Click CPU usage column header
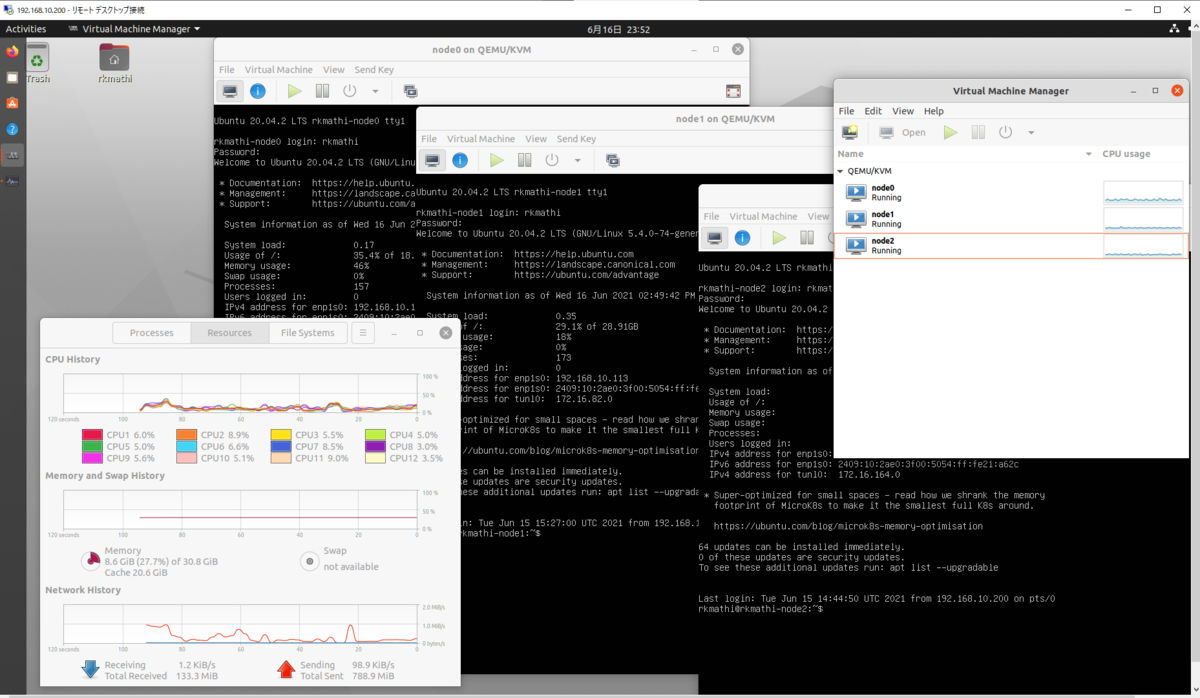The height and width of the screenshot is (698, 1200). click(1126, 154)
